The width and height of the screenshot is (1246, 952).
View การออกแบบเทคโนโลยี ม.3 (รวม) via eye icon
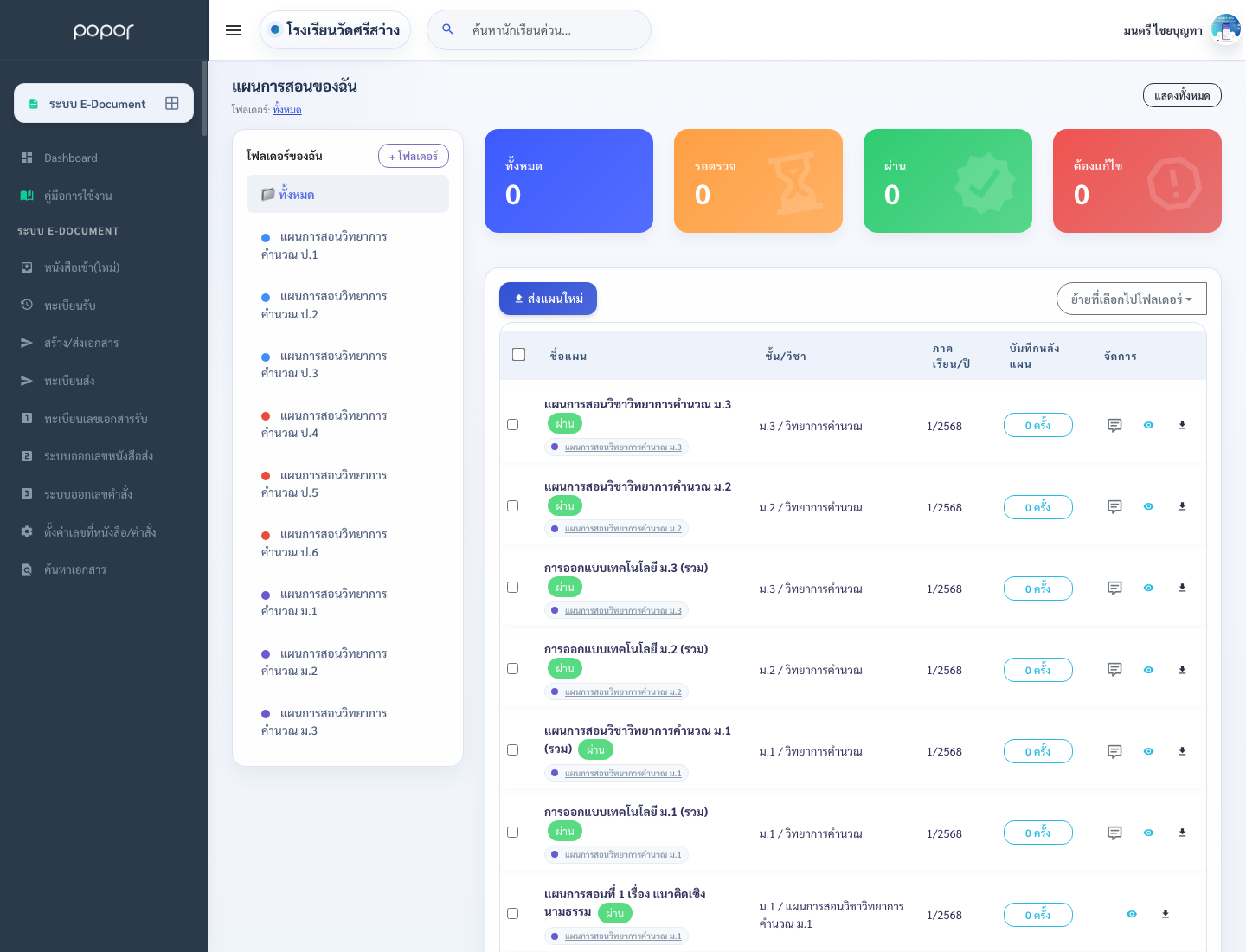tap(1148, 588)
